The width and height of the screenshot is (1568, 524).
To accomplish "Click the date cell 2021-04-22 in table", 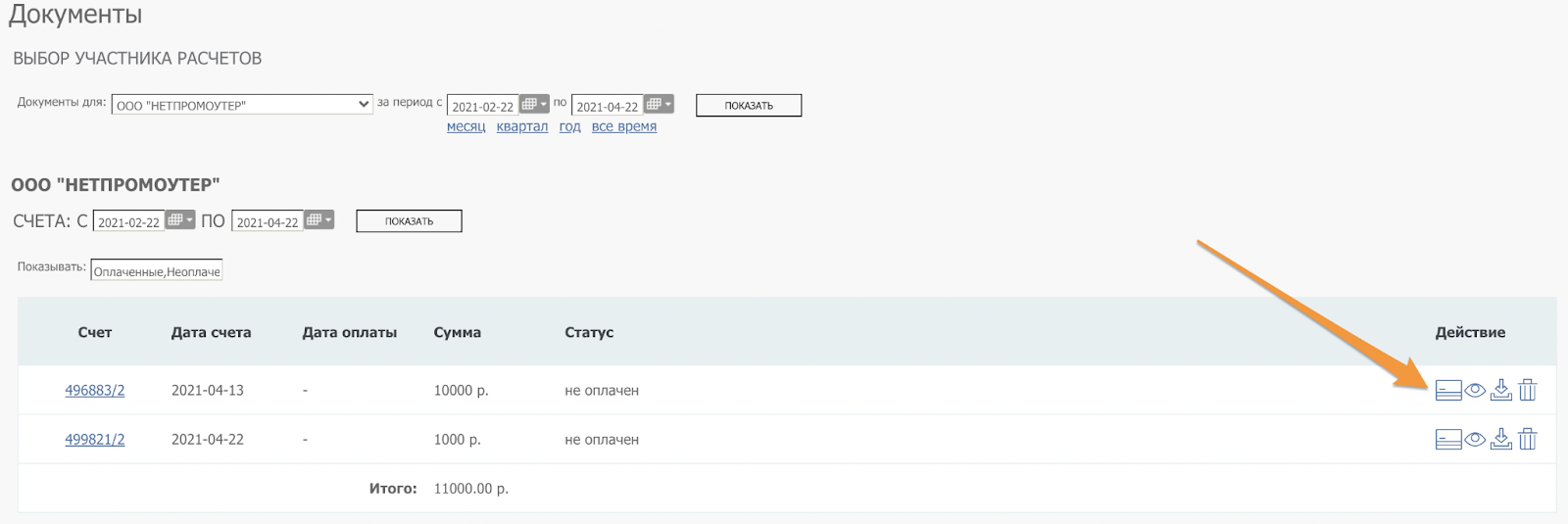I will tap(208, 439).
